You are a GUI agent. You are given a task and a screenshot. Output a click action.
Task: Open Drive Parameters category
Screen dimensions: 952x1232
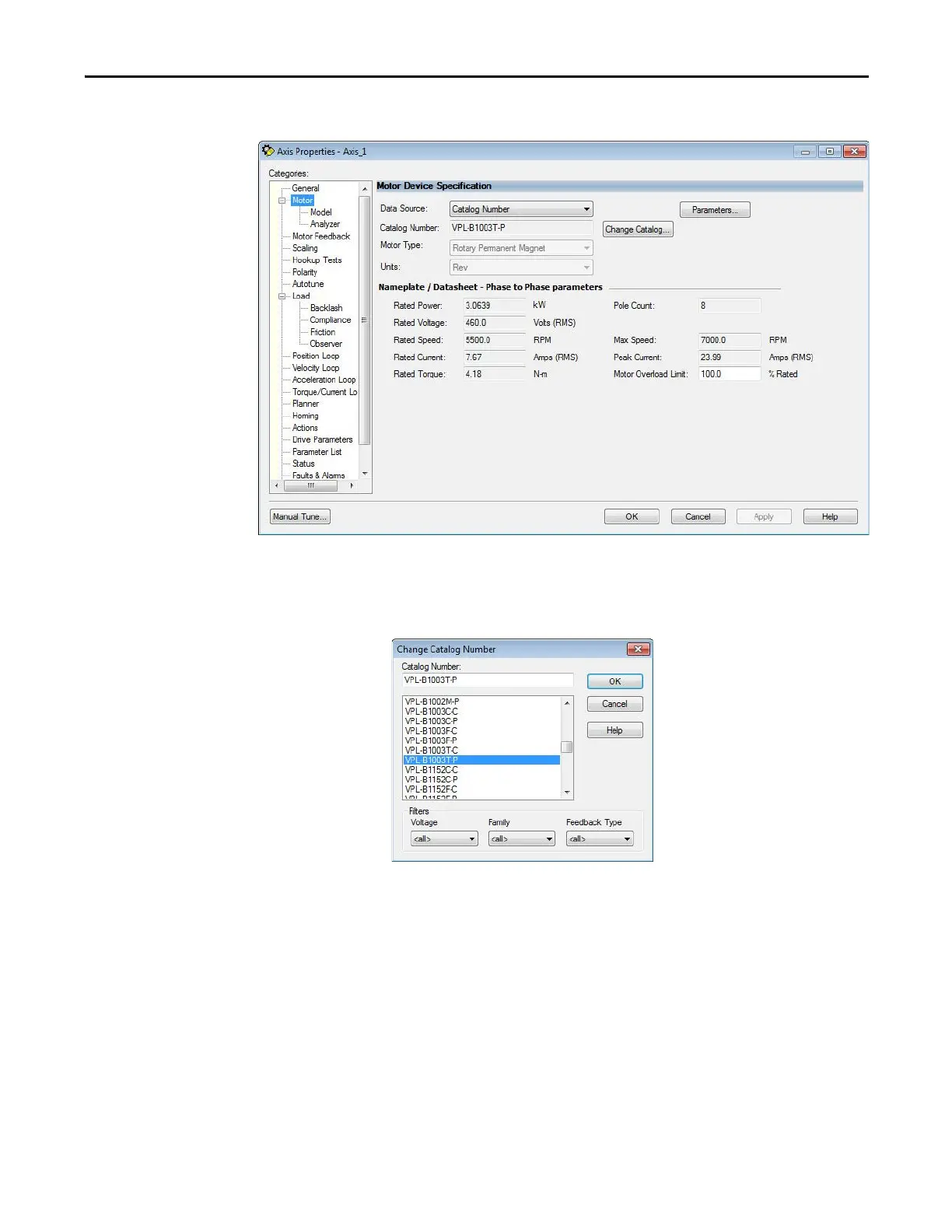322,439
